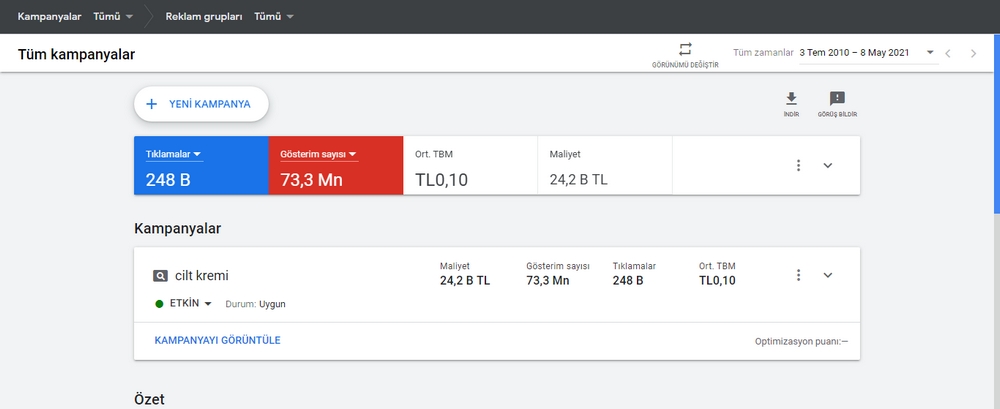Download report via İndir icon
Image resolution: width=1000 pixels, height=409 pixels.
pos(791,98)
